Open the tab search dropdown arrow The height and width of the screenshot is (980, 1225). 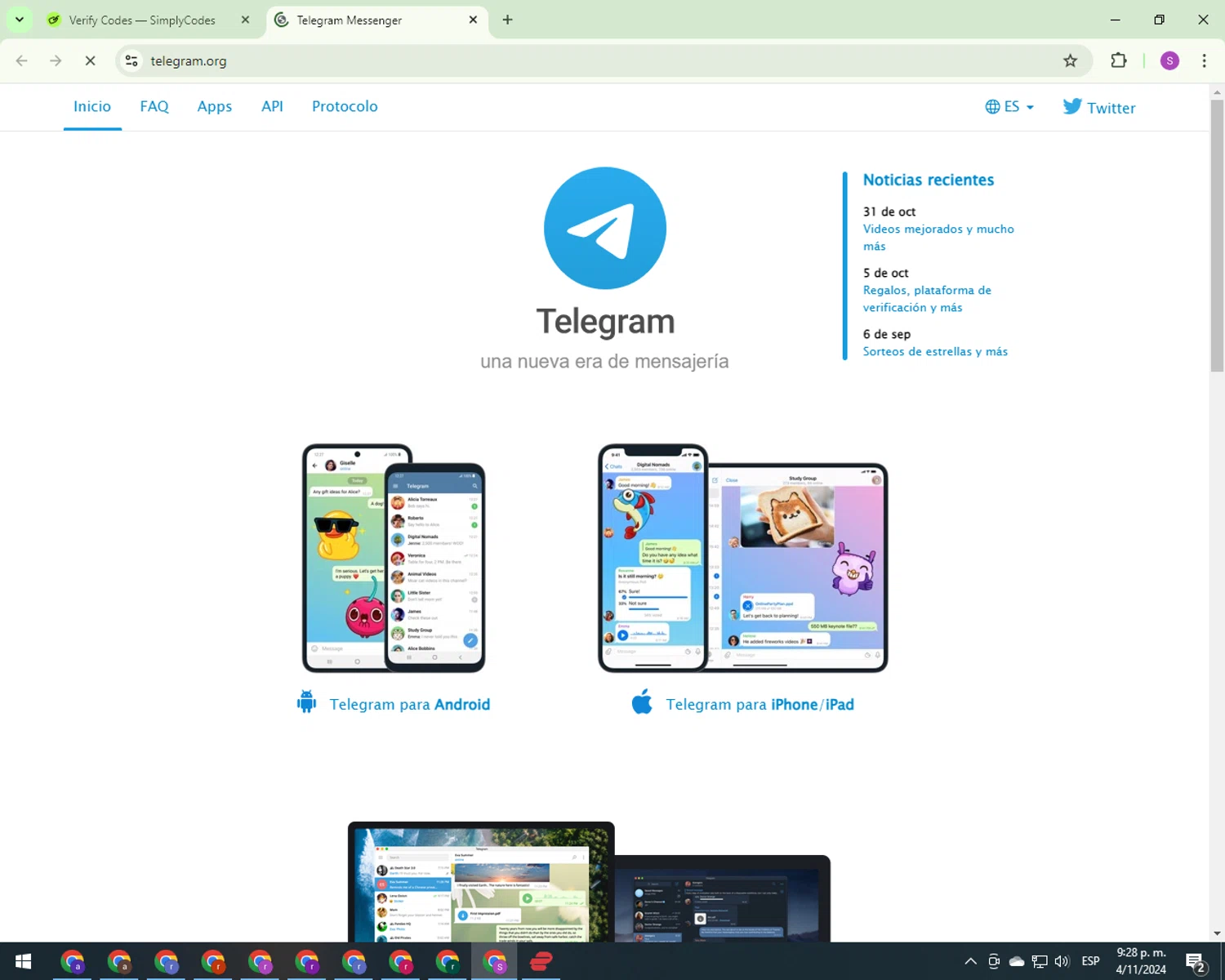tap(20, 20)
